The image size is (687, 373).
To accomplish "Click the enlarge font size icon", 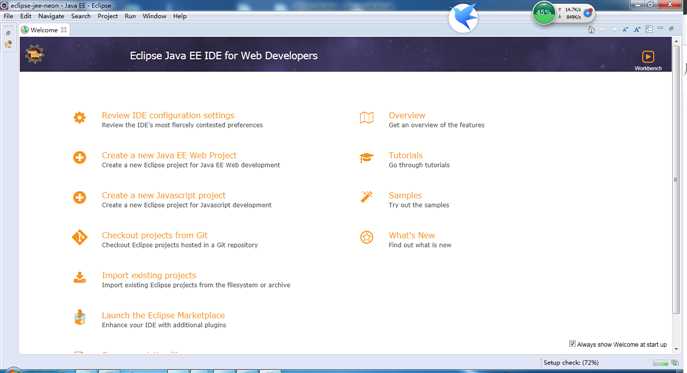I will [x=637, y=29].
